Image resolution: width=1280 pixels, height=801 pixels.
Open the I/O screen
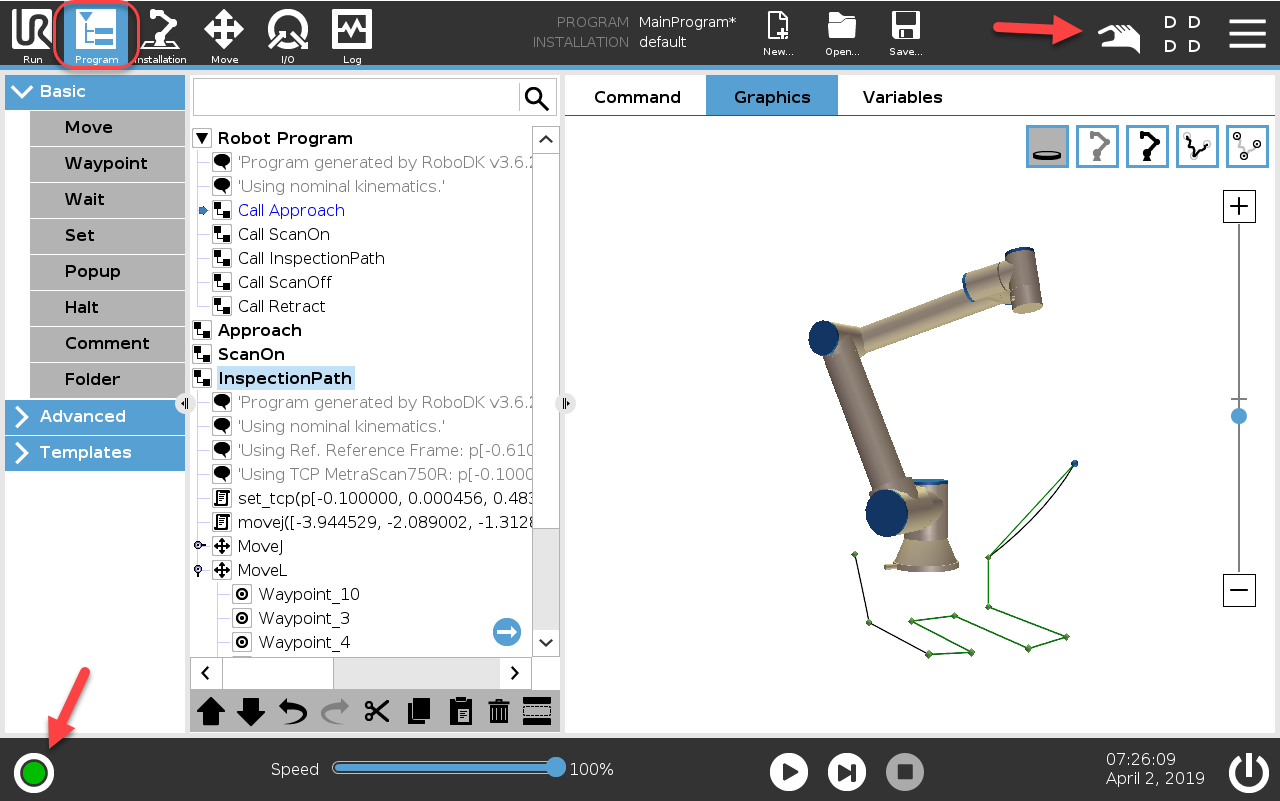(287, 30)
